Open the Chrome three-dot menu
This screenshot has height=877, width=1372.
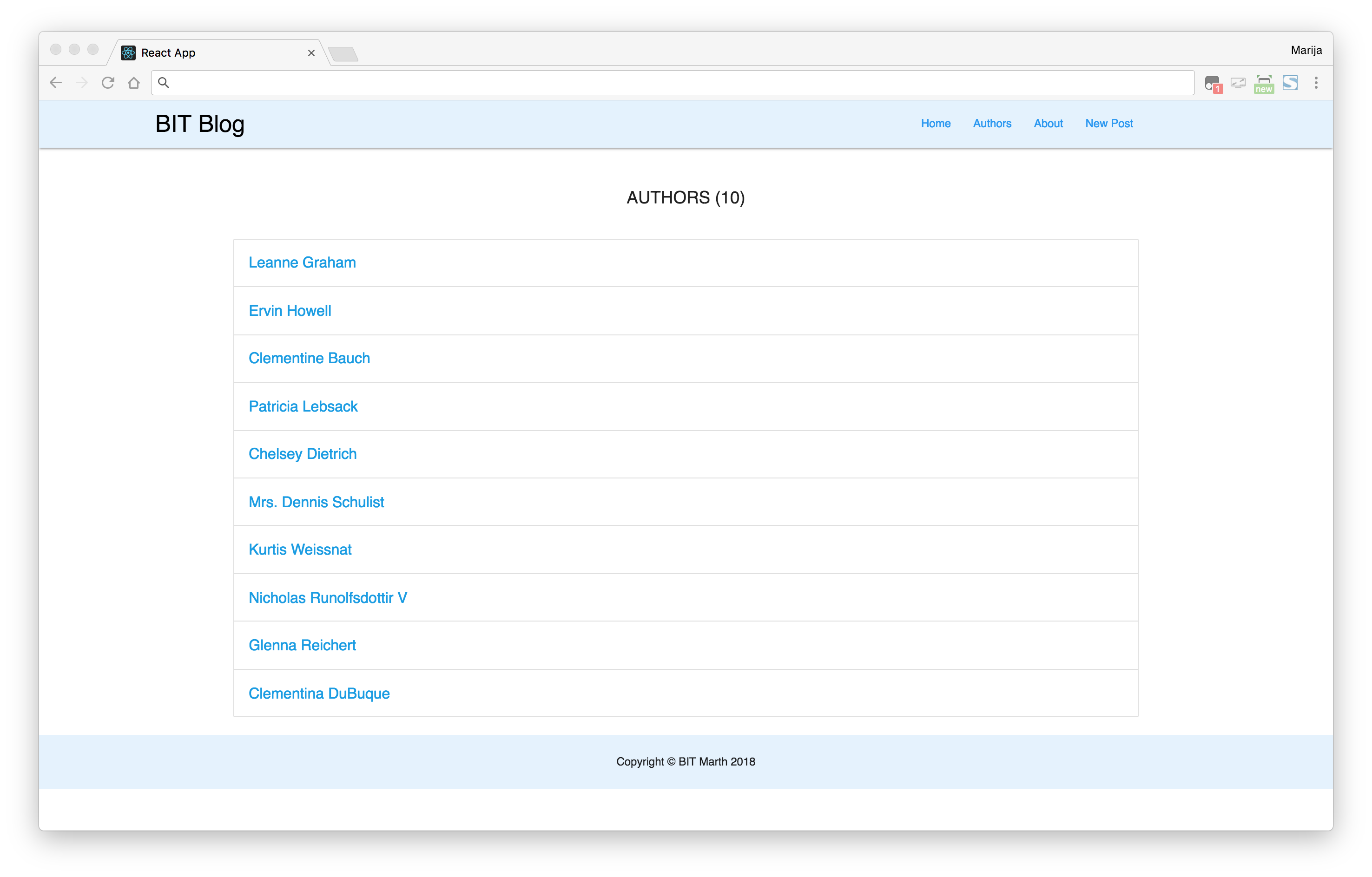pyautogui.click(x=1316, y=83)
